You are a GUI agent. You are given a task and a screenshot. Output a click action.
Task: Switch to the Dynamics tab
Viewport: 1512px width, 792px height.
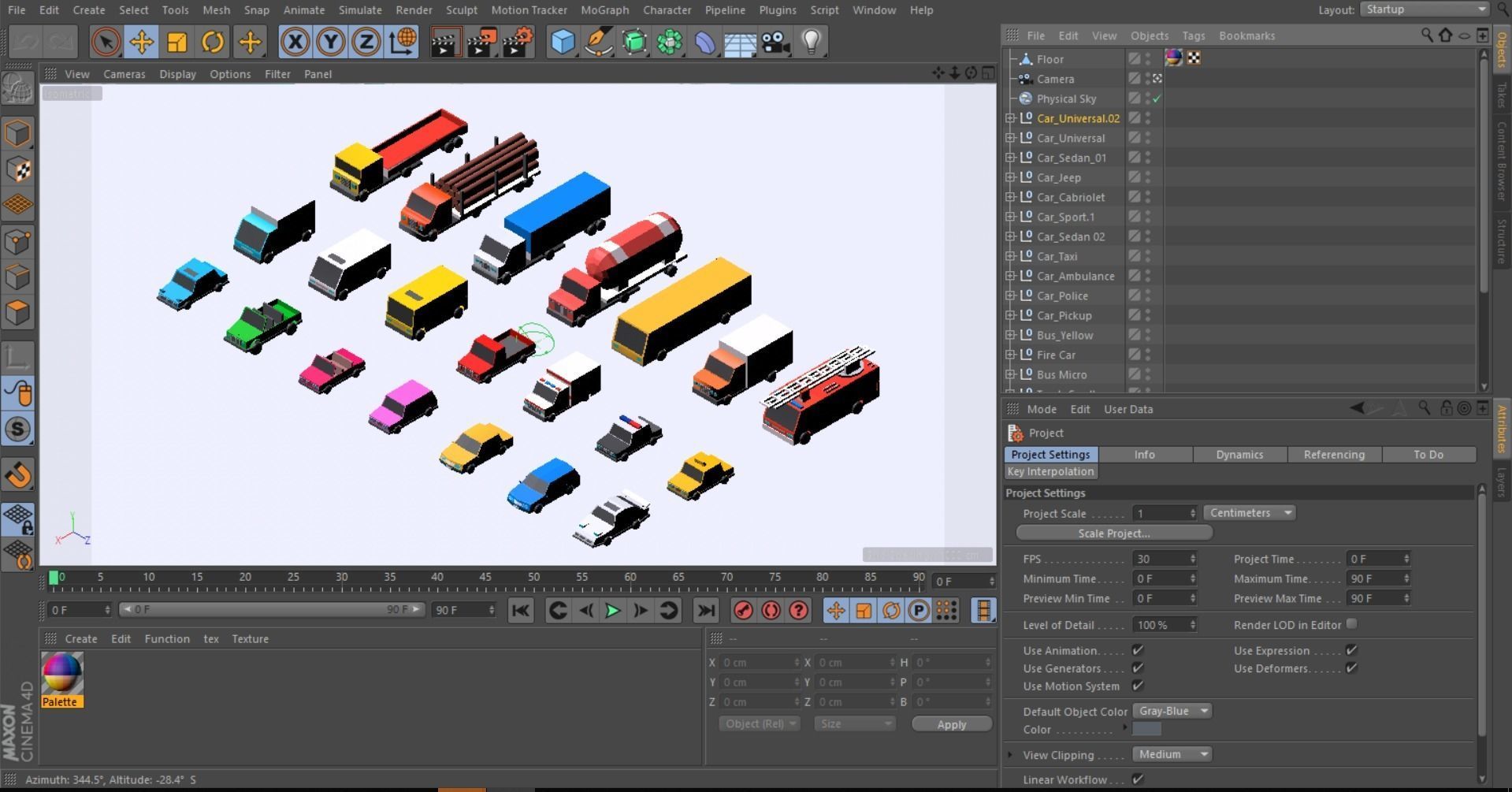point(1239,455)
